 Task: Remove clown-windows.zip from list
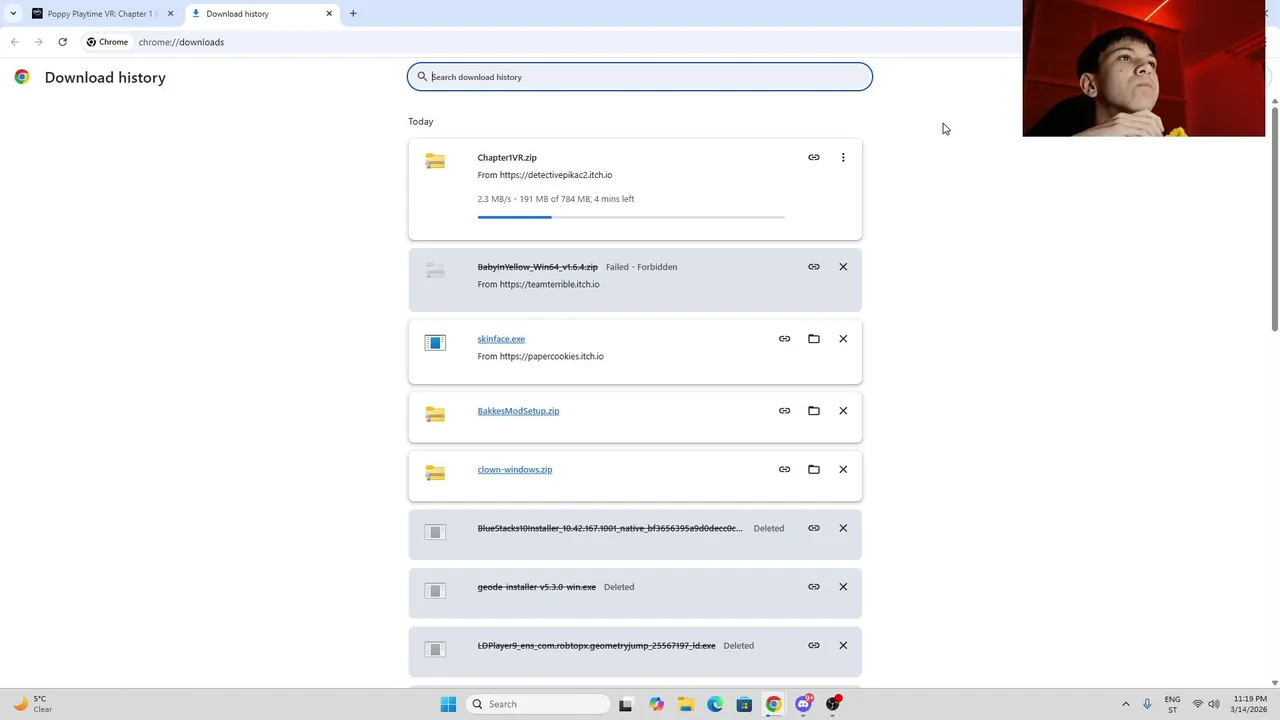(x=843, y=469)
